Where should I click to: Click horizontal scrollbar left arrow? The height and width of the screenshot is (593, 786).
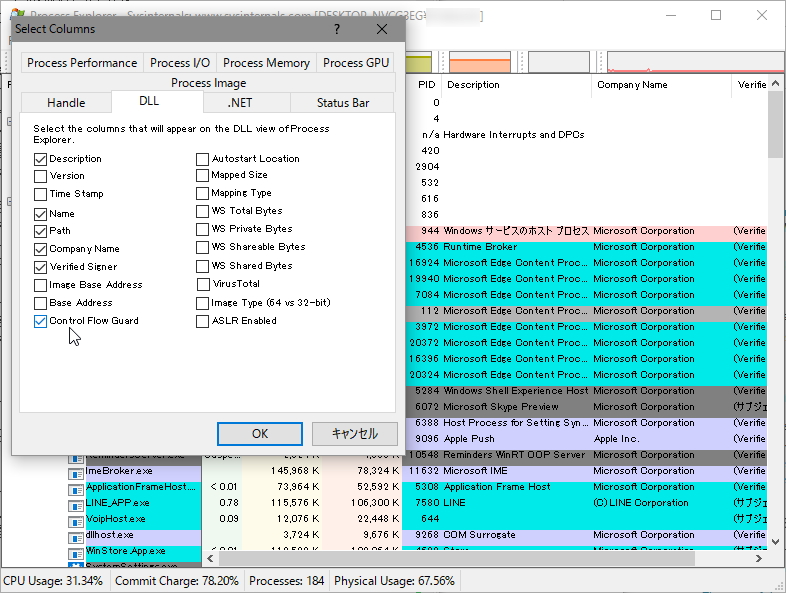click(x=210, y=558)
